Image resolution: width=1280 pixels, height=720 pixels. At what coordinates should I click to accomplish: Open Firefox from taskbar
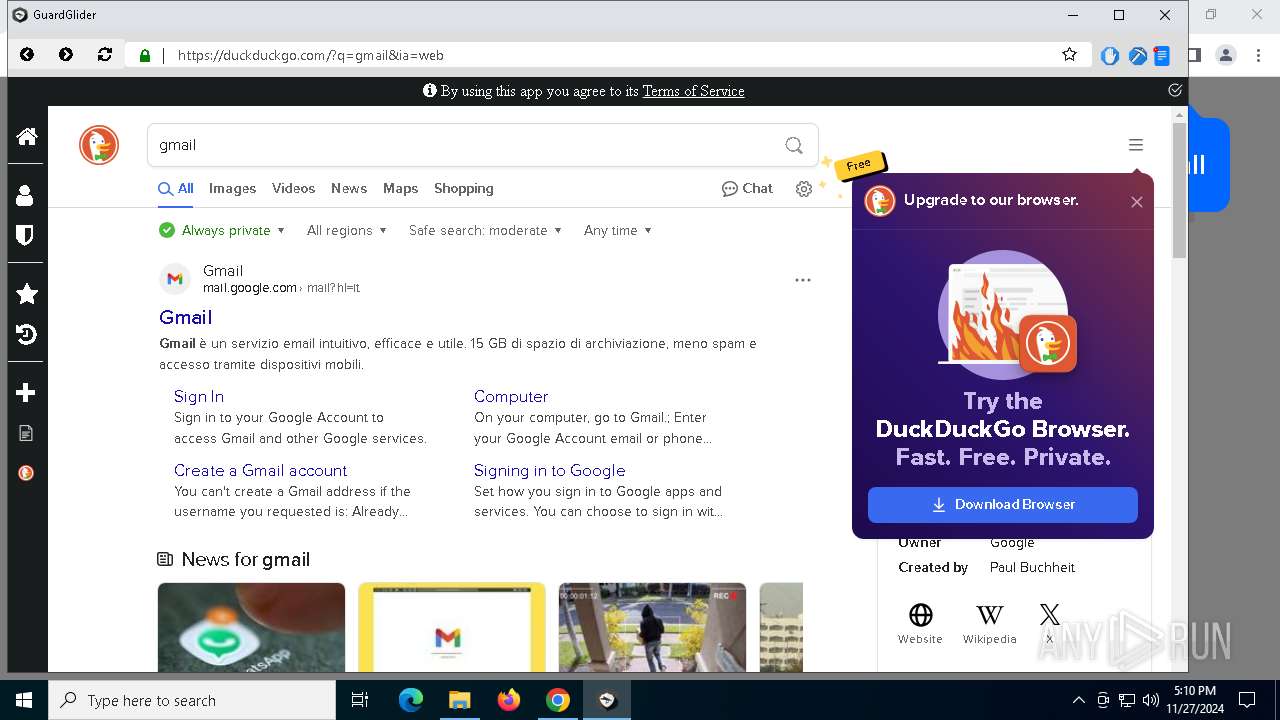(x=509, y=700)
